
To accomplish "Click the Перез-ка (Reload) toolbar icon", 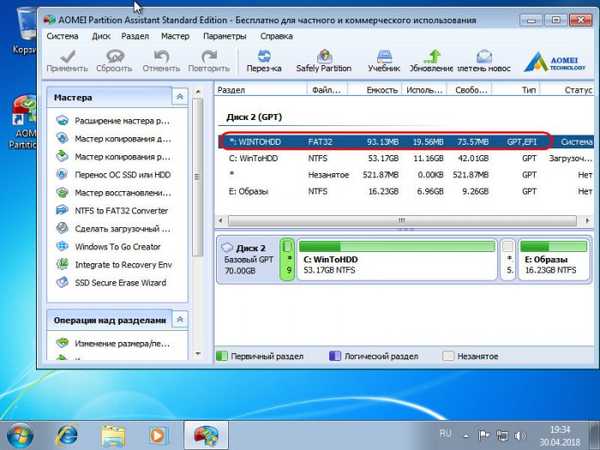I will (x=265, y=61).
